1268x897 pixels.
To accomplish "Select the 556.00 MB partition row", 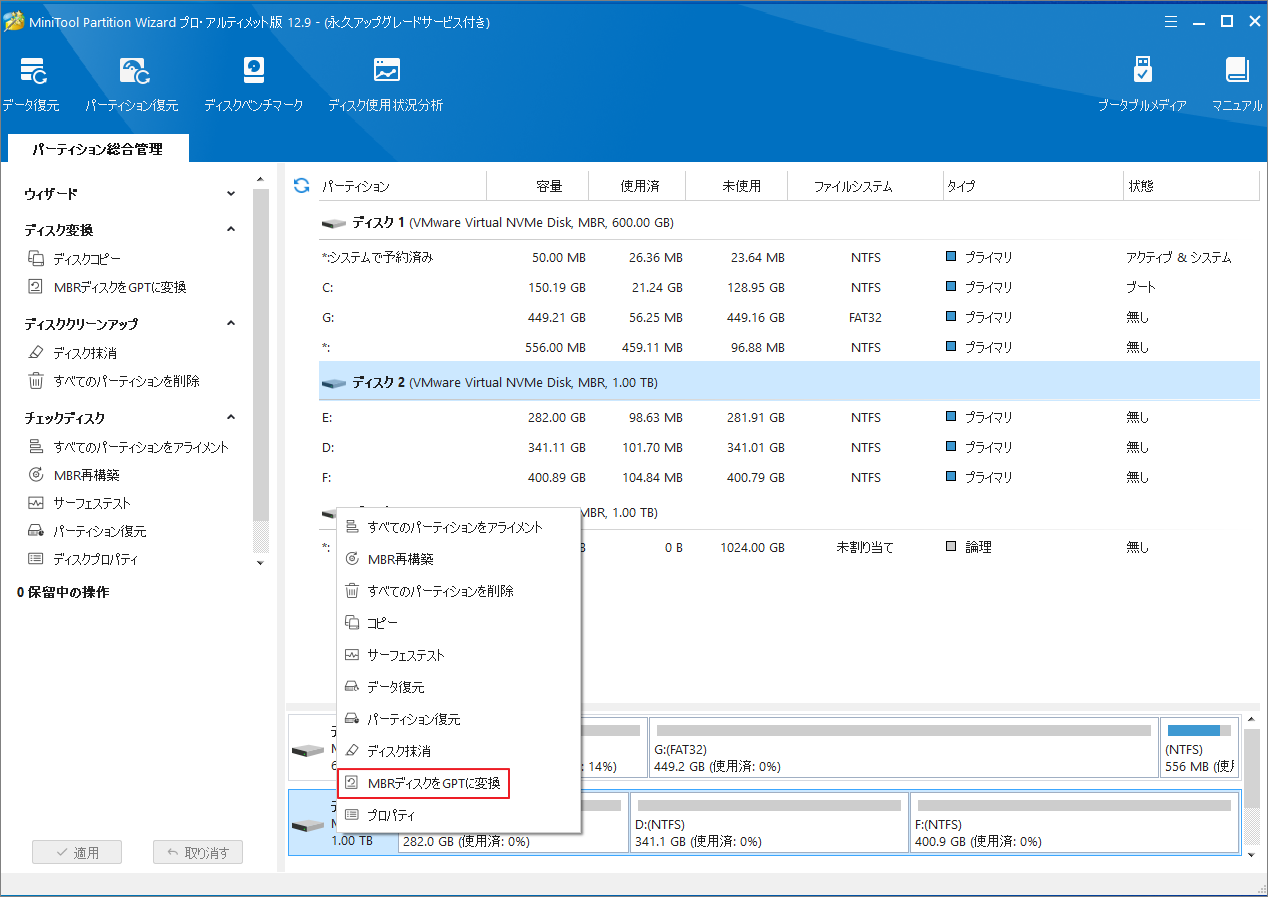I will point(789,347).
